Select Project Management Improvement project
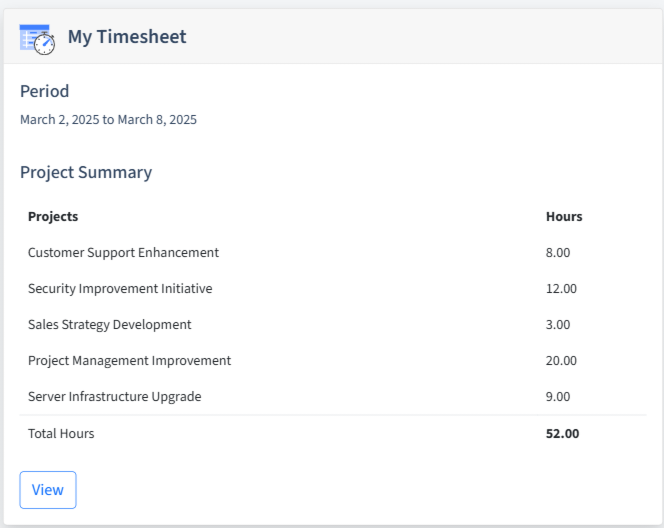 (x=130, y=360)
